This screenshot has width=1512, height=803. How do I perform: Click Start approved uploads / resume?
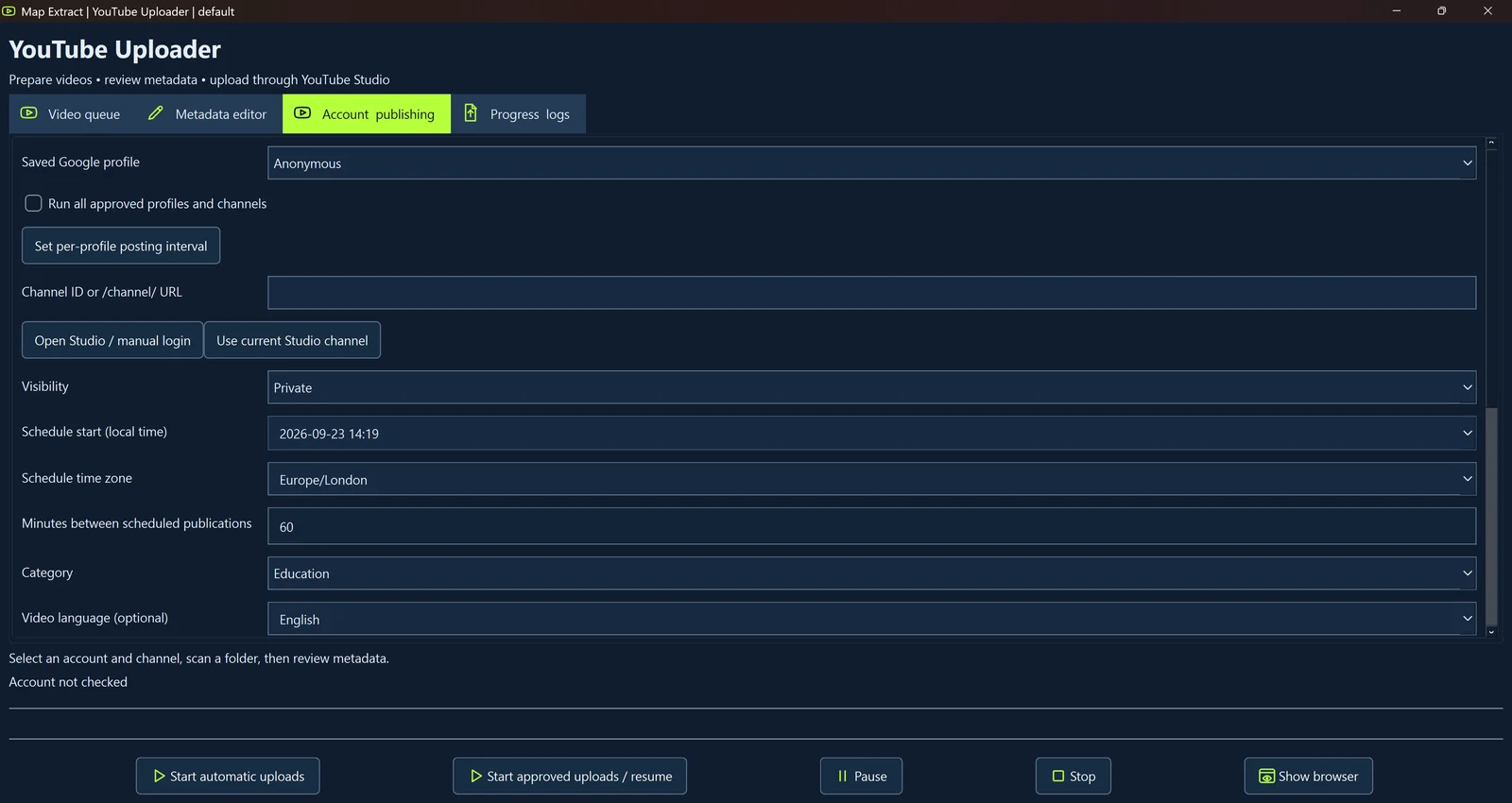(570, 776)
